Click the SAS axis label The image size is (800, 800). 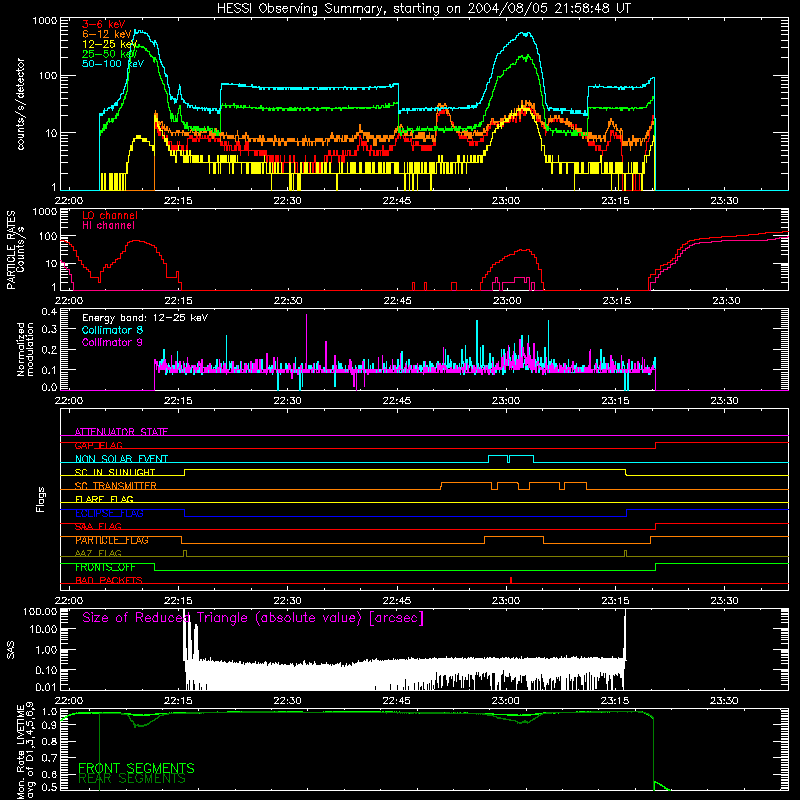click(10, 650)
